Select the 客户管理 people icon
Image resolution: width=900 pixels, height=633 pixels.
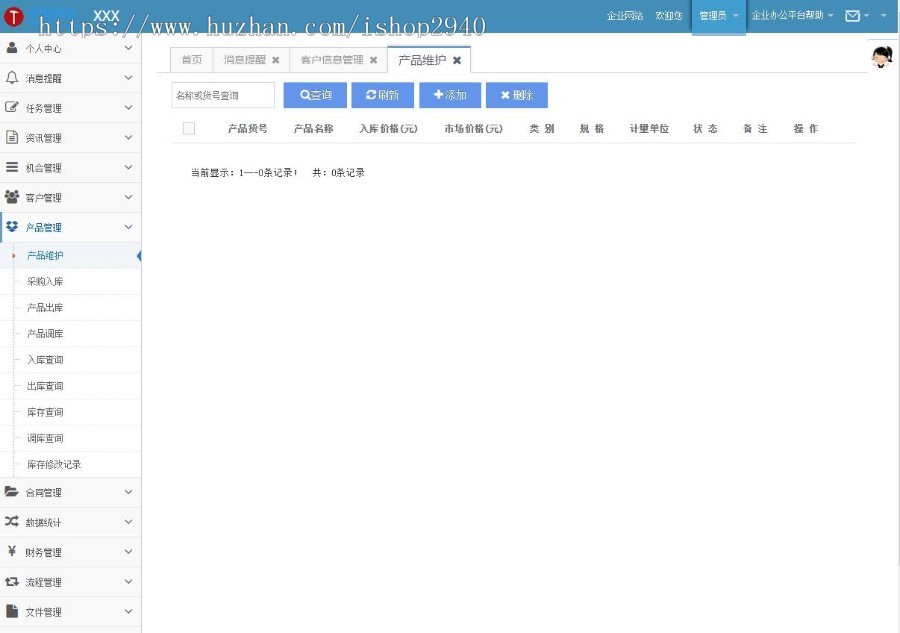10,197
